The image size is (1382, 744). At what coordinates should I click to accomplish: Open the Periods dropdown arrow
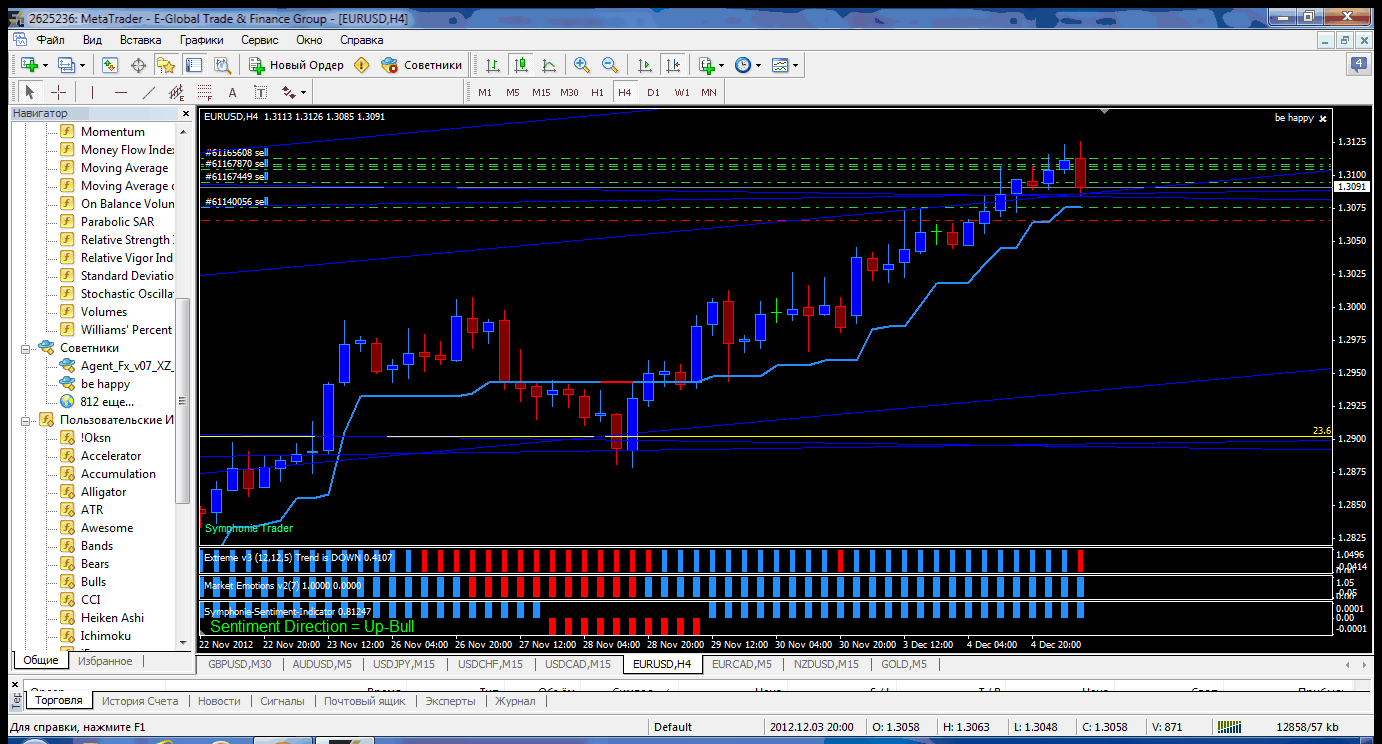point(759,65)
